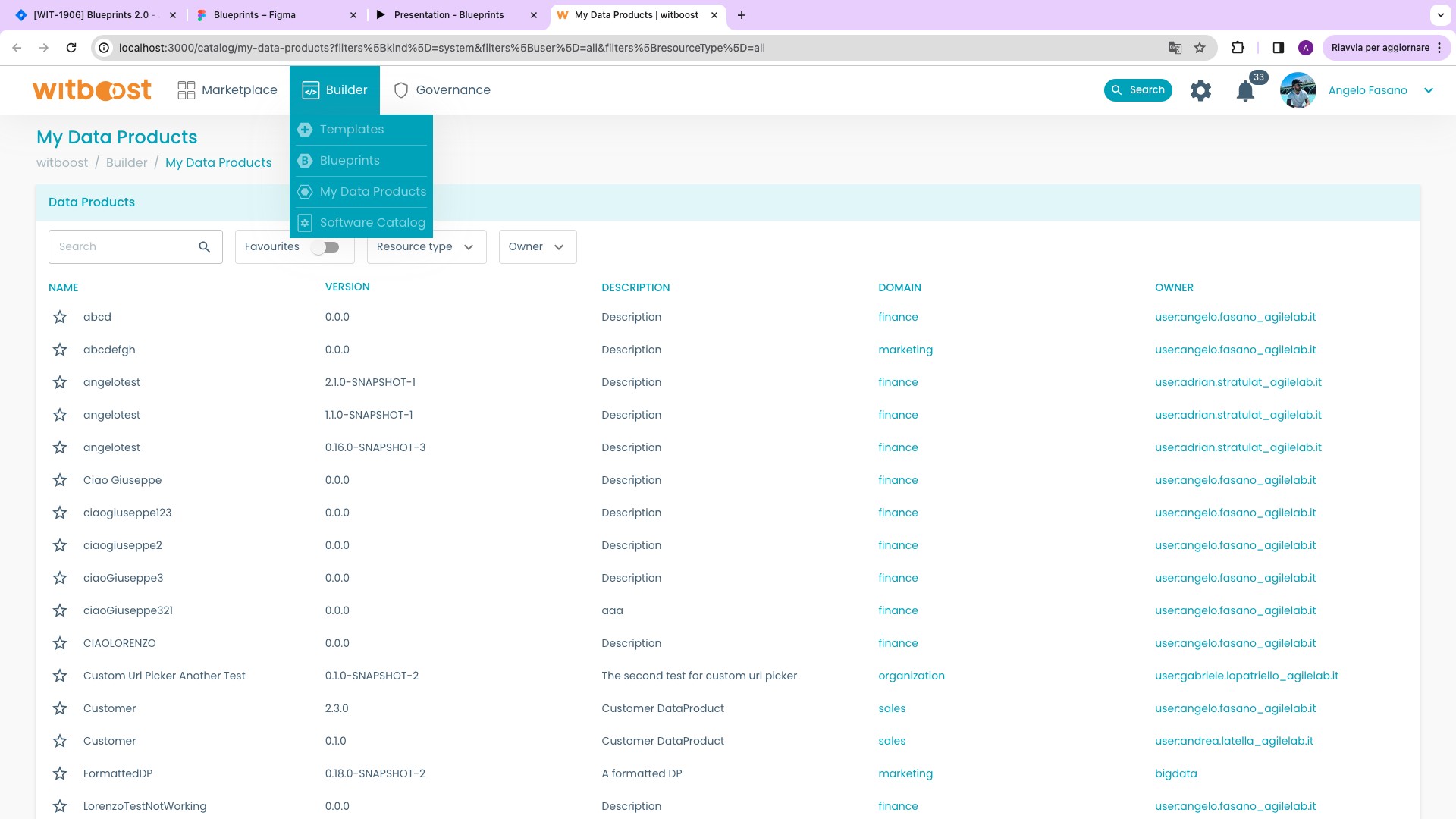This screenshot has height=819, width=1456.
Task: Open the Governance navigation item
Action: click(x=443, y=90)
